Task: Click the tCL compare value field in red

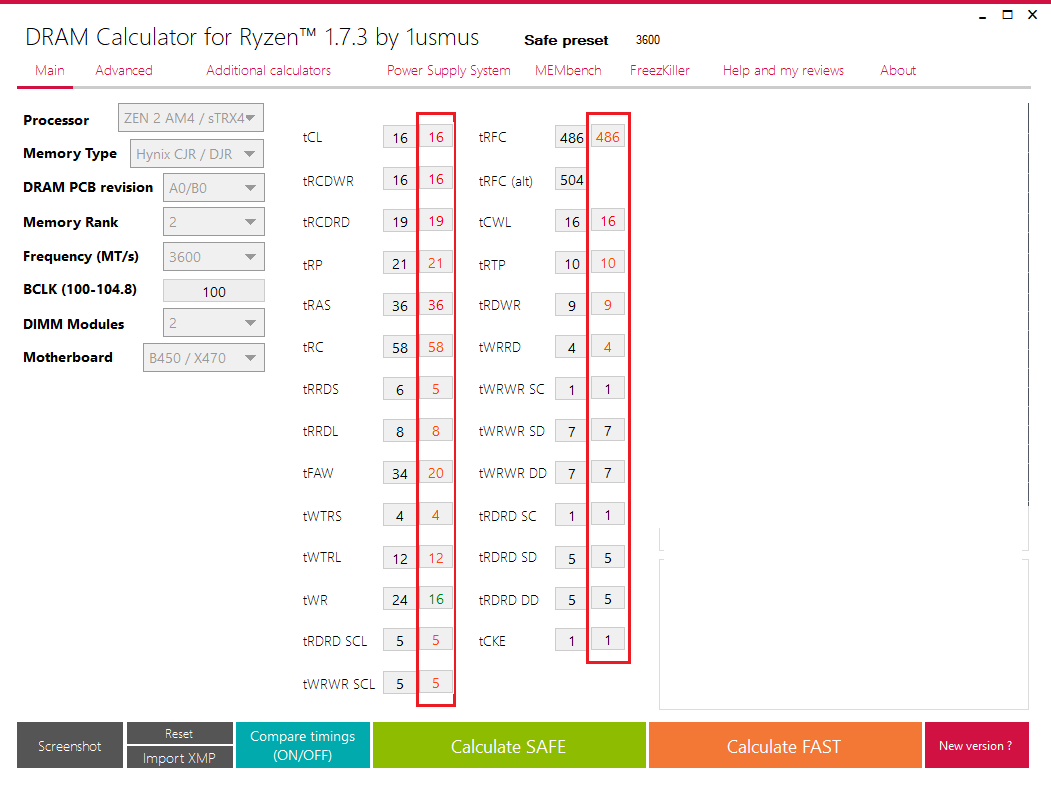Action: 436,137
